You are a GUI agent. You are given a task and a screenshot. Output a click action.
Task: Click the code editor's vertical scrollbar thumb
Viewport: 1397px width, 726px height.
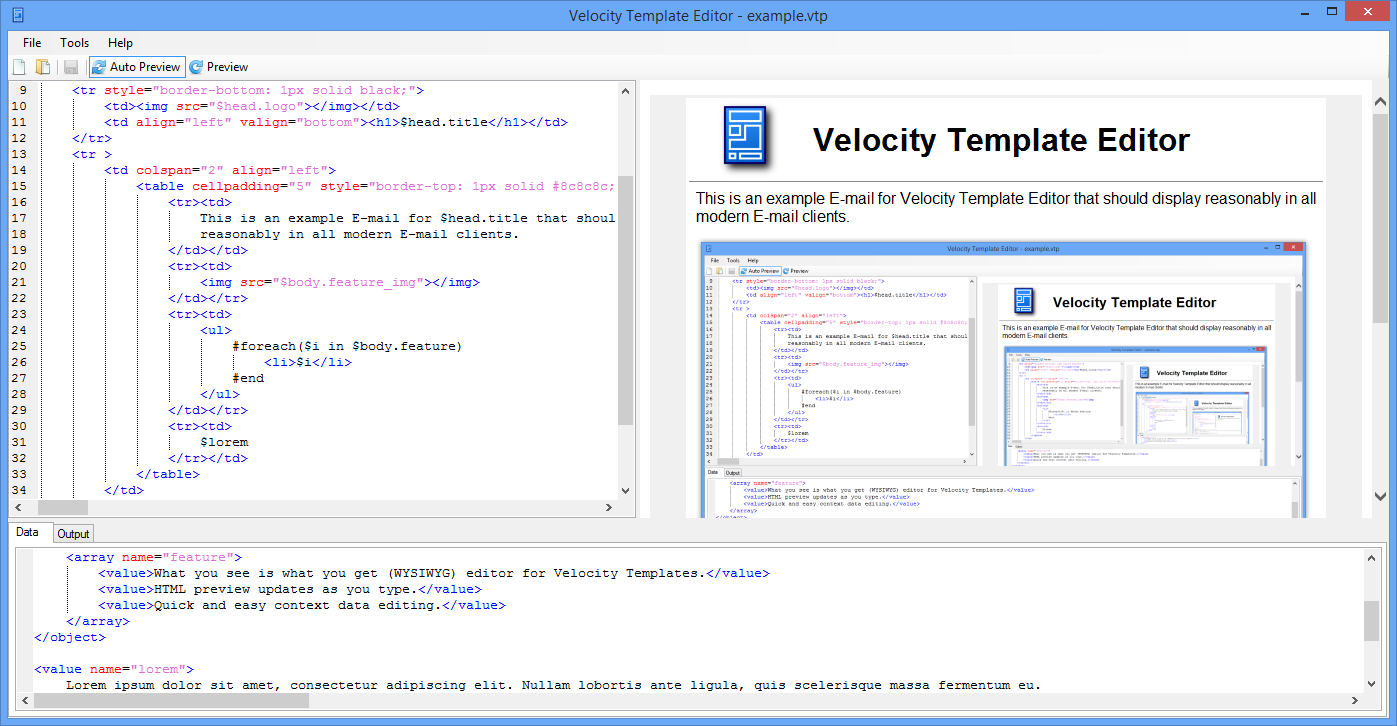(626, 300)
